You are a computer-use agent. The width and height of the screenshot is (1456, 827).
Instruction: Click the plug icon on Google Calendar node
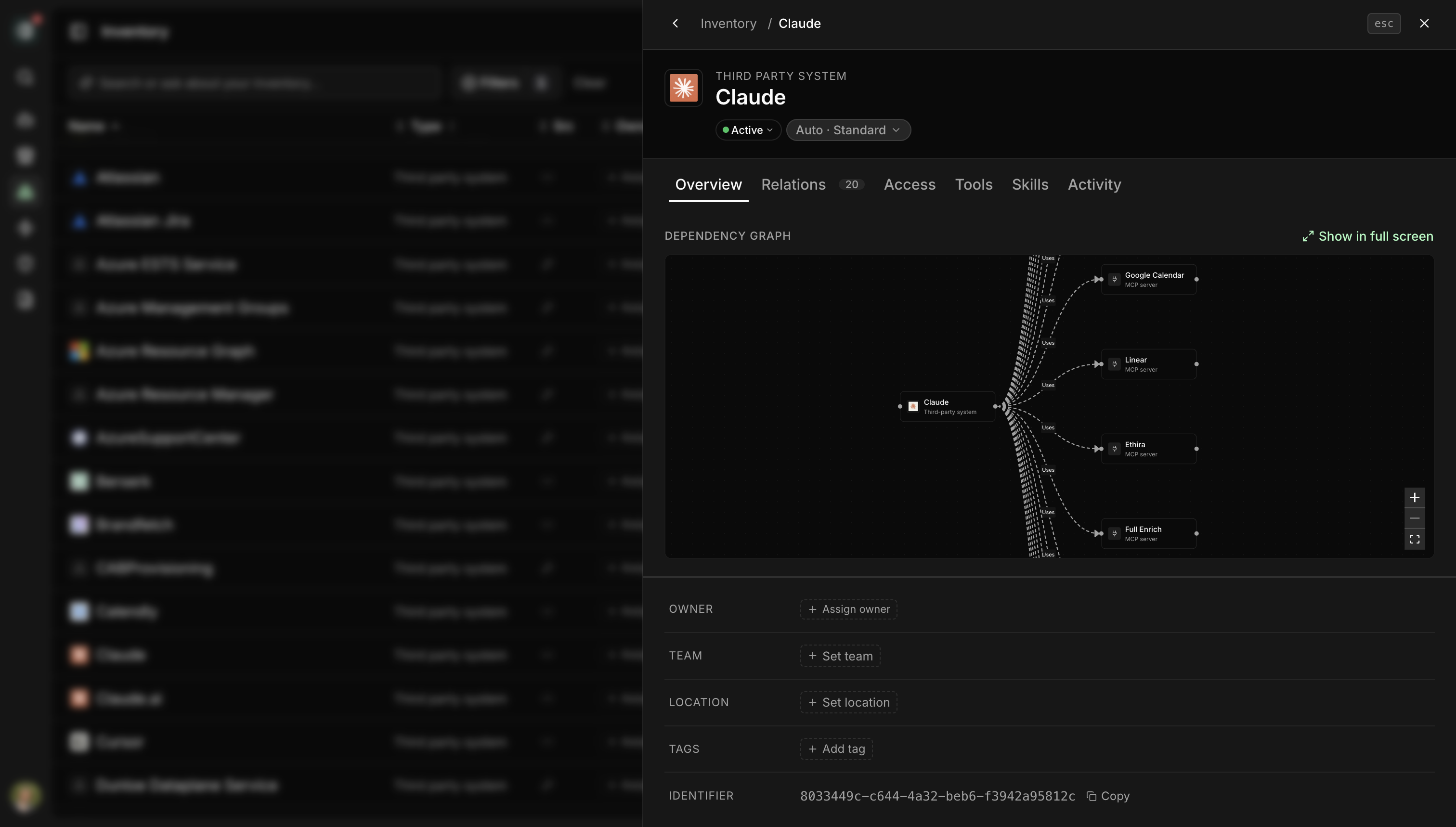point(1115,280)
